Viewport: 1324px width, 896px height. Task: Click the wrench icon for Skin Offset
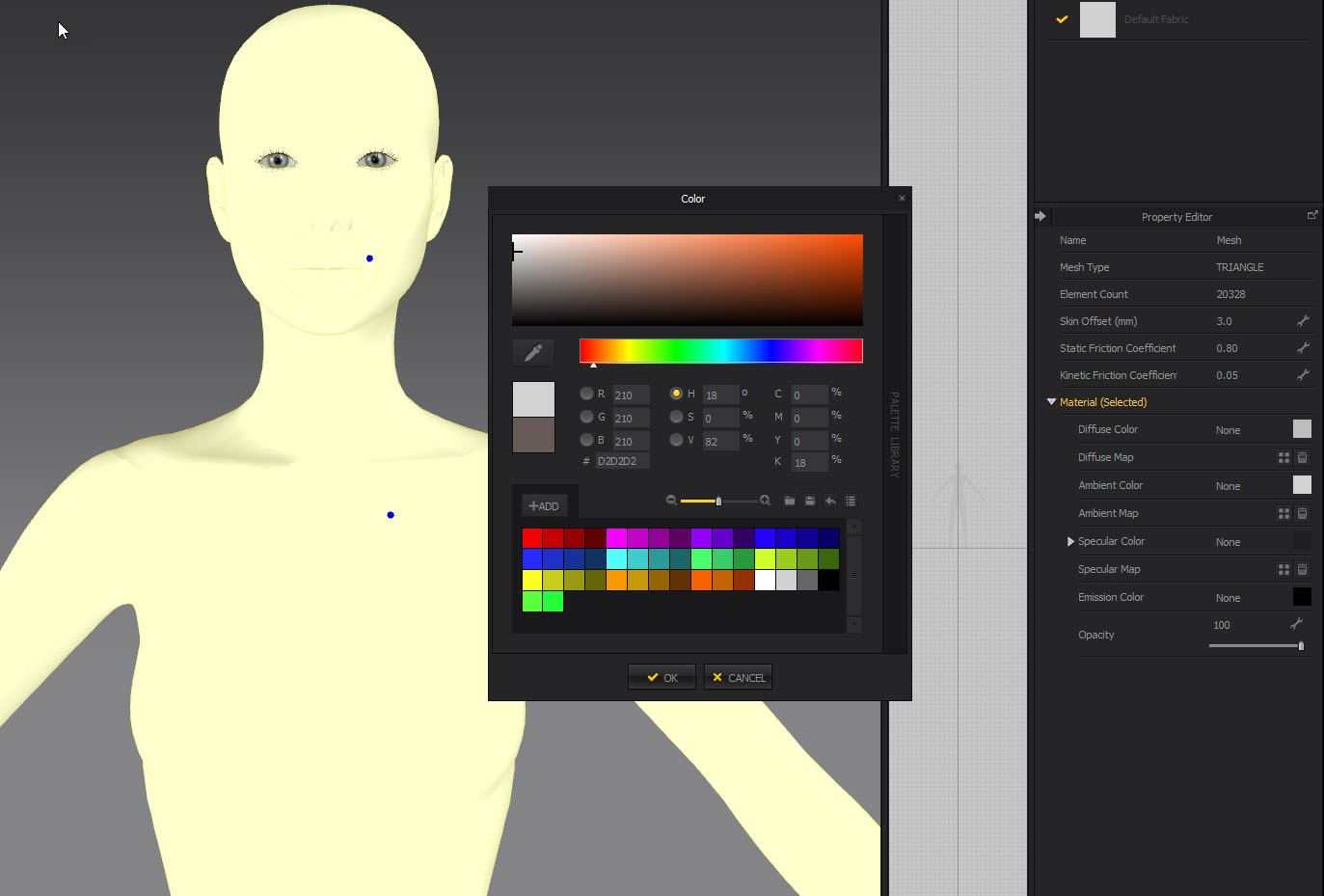point(1303,320)
